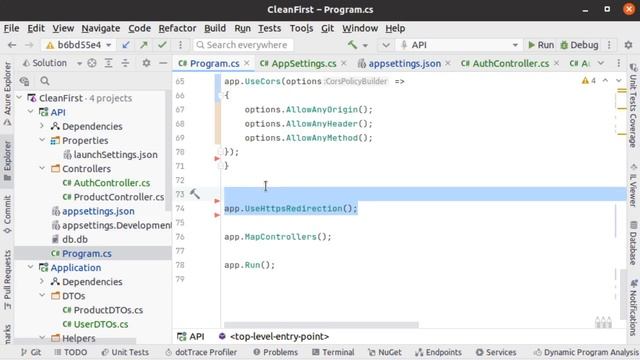
Task: Open editor tabs more options dots
Action: [x=619, y=63]
